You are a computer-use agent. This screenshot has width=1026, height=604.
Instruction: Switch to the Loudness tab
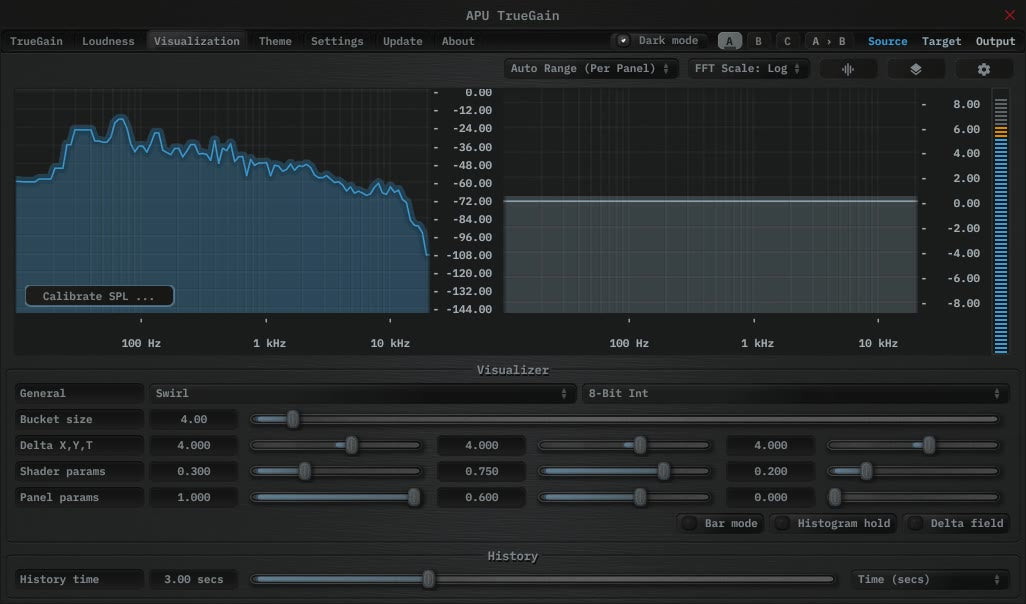point(108,41)
